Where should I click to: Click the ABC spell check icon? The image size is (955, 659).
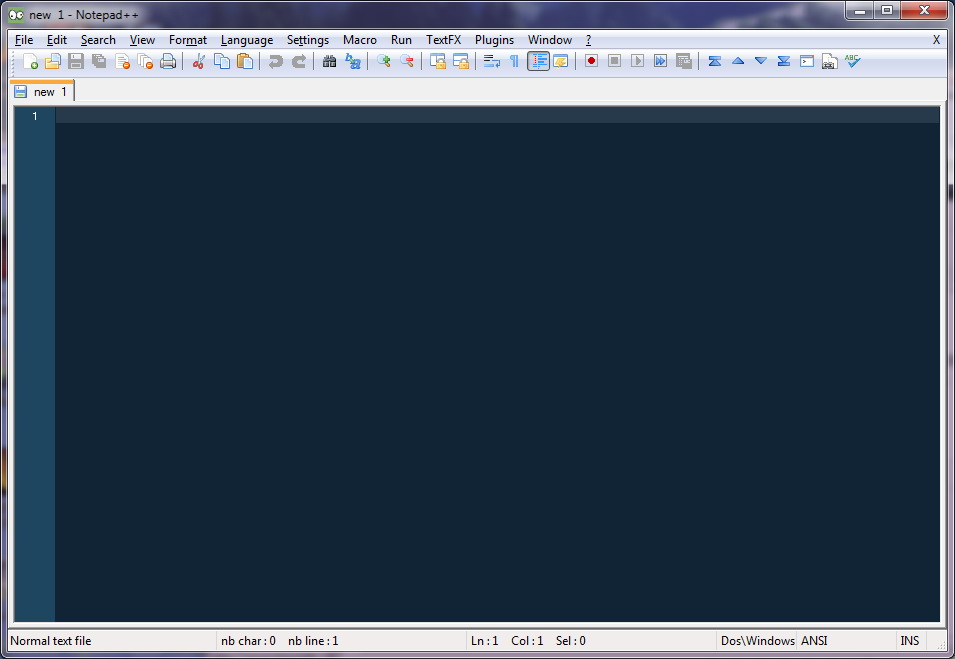(853, 61)
